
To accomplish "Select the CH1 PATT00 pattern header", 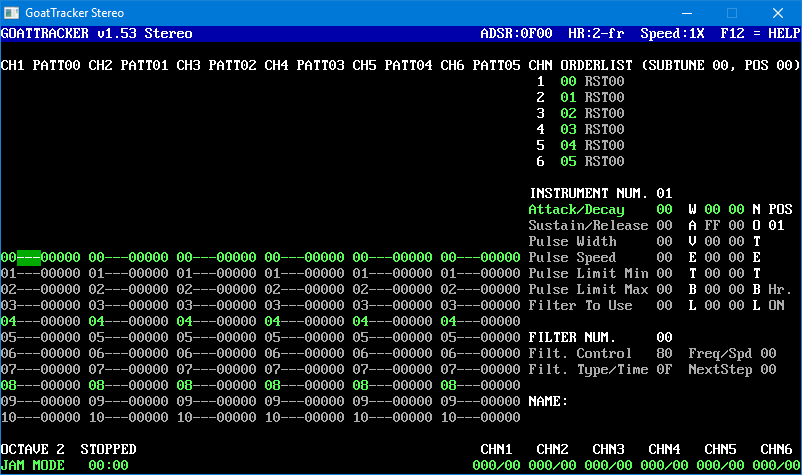I will click(40, 65).
